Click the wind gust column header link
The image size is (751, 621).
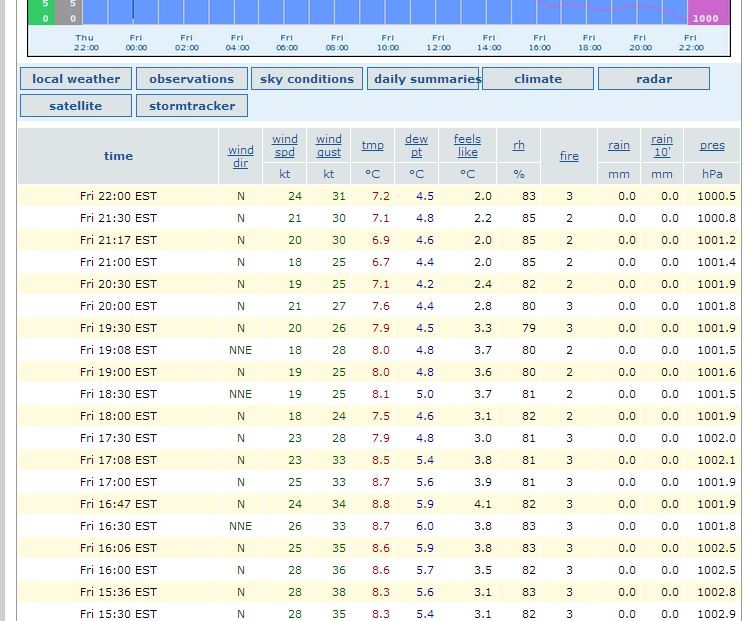coord(329,146)
